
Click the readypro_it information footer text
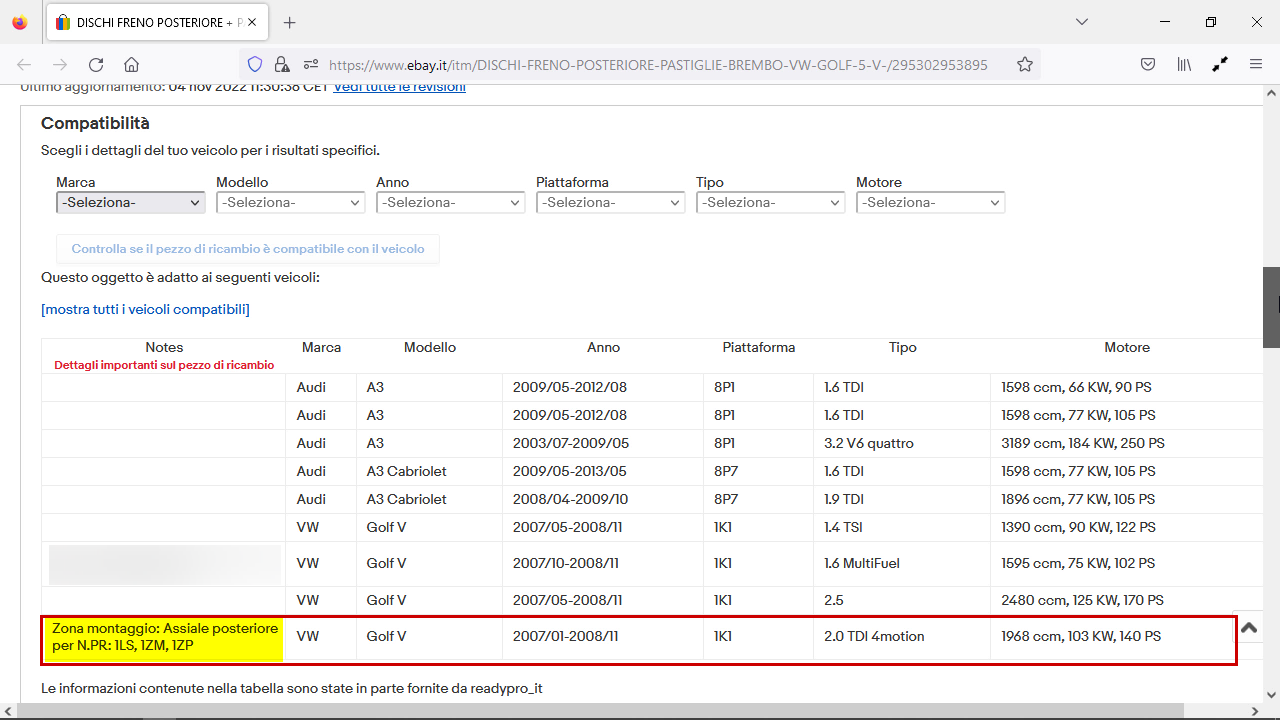292,688
